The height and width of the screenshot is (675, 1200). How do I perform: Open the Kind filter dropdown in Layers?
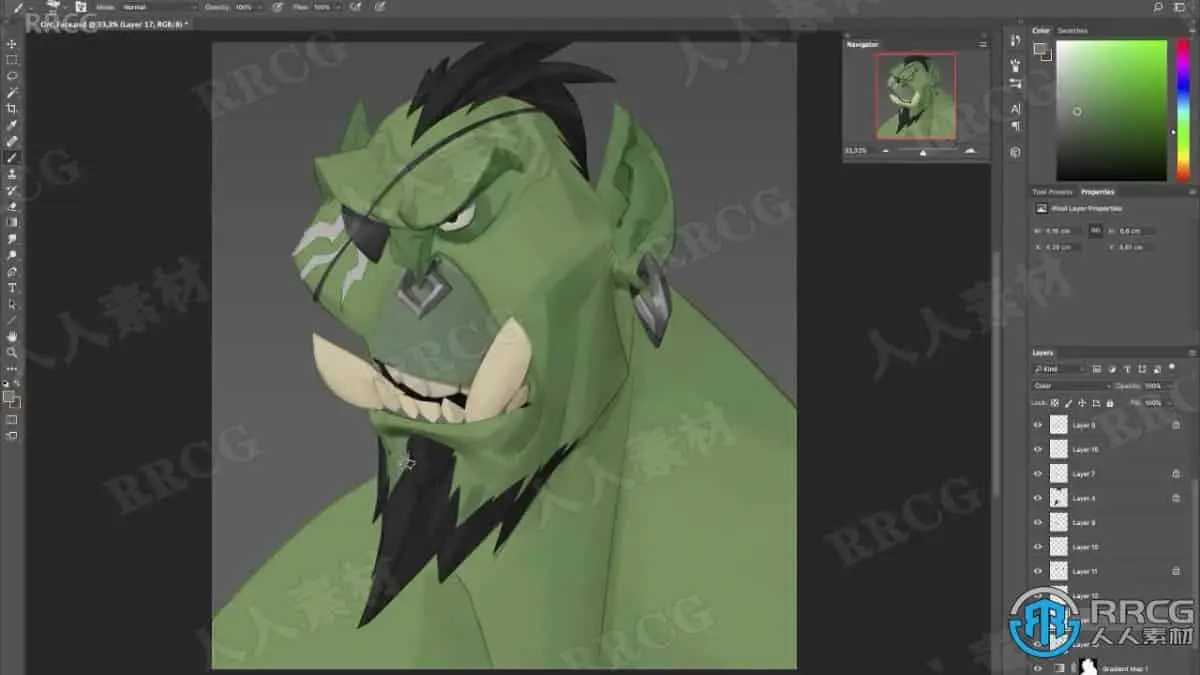(1059, 369)
